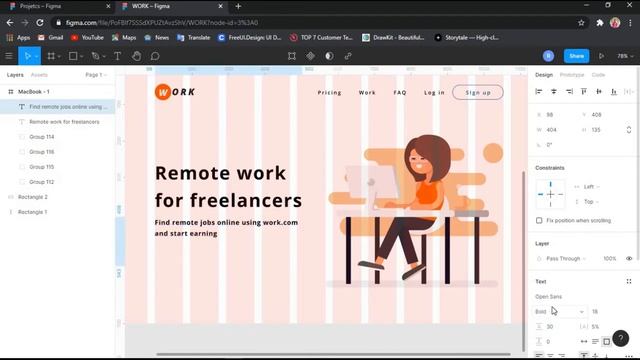Select the Frame tool
The height and width of the screenshot is (360, 640).
point(51,56)
